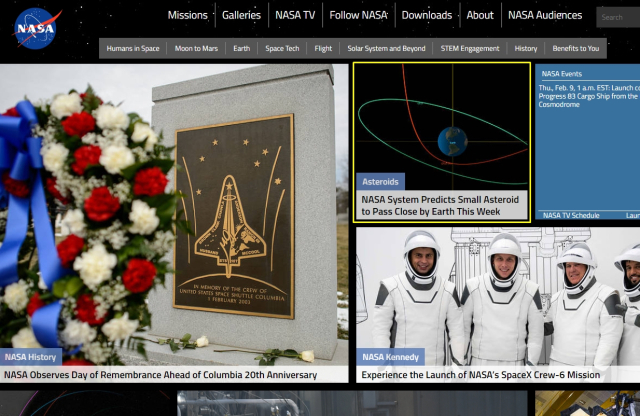Open the Galleries menu
640x416 pixels.
coord(241,15)
